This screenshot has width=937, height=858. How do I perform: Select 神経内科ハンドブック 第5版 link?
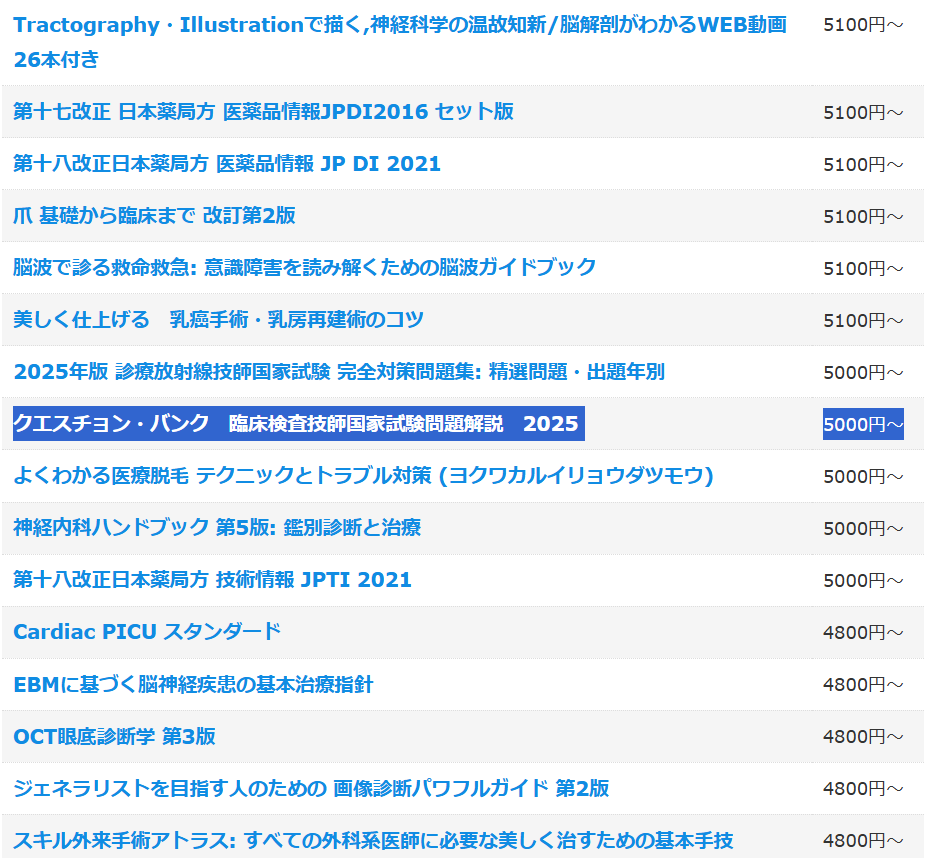[x=217, y=528]
